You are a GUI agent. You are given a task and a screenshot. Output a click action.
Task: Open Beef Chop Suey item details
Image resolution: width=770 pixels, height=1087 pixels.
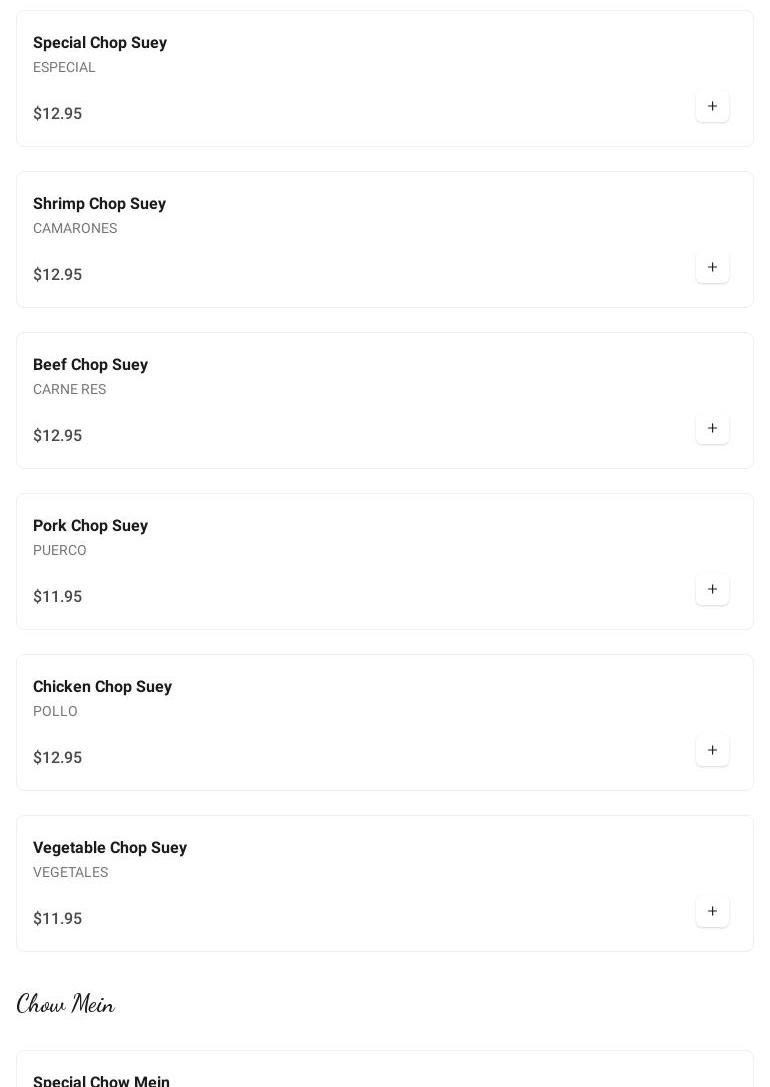point(90,365)
